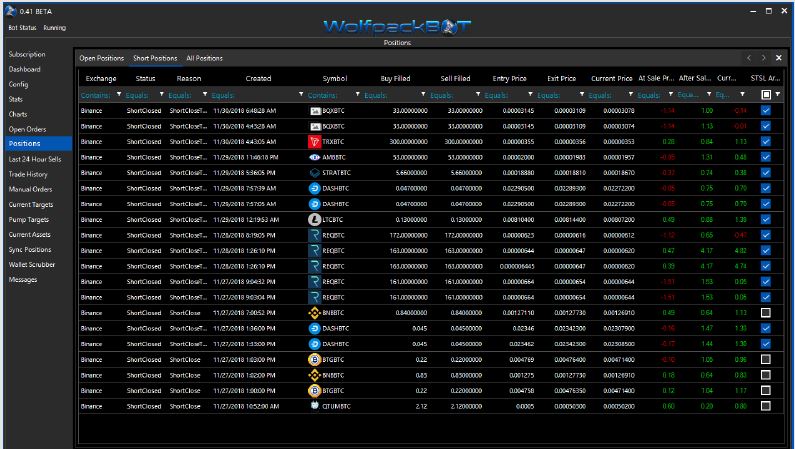
Task: Close the Positions tab panel with X
Action: [x=779, y=58]
